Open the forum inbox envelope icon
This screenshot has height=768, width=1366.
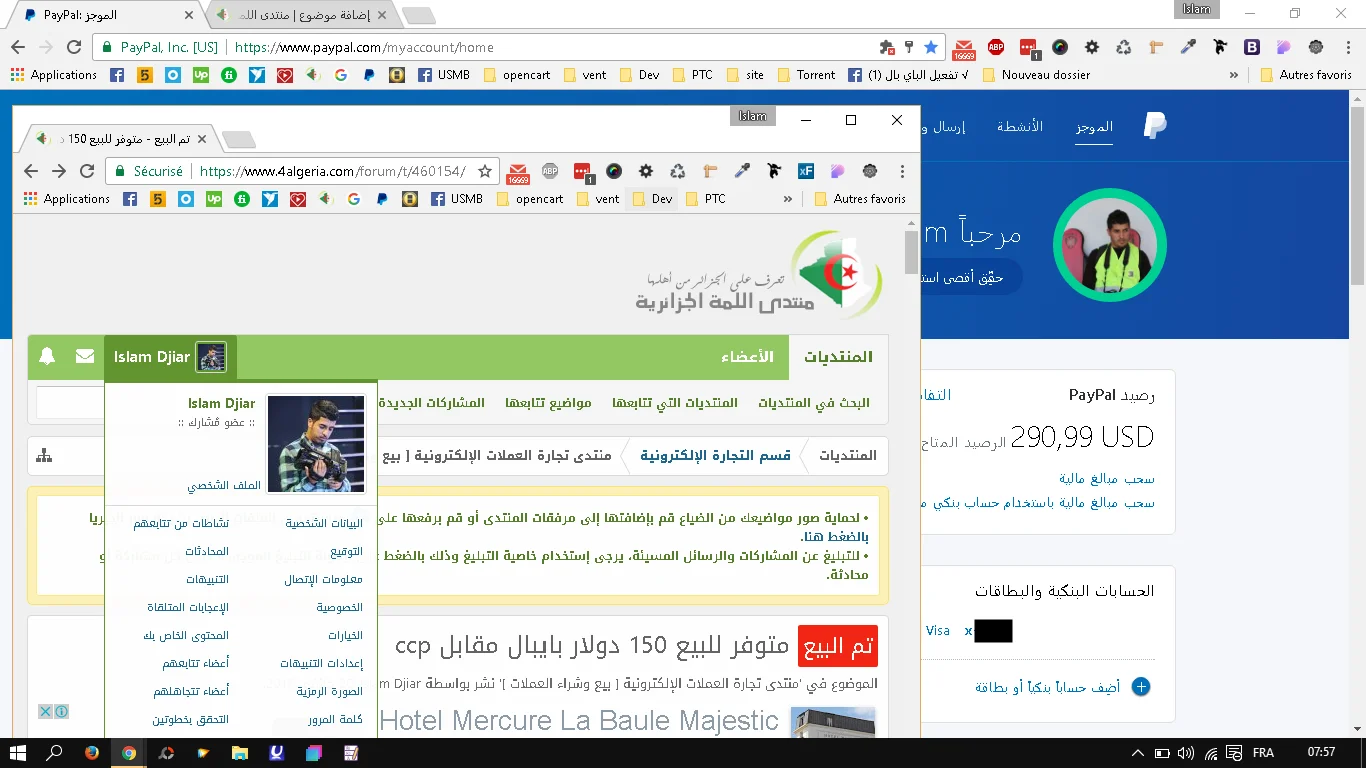(85, 356)
